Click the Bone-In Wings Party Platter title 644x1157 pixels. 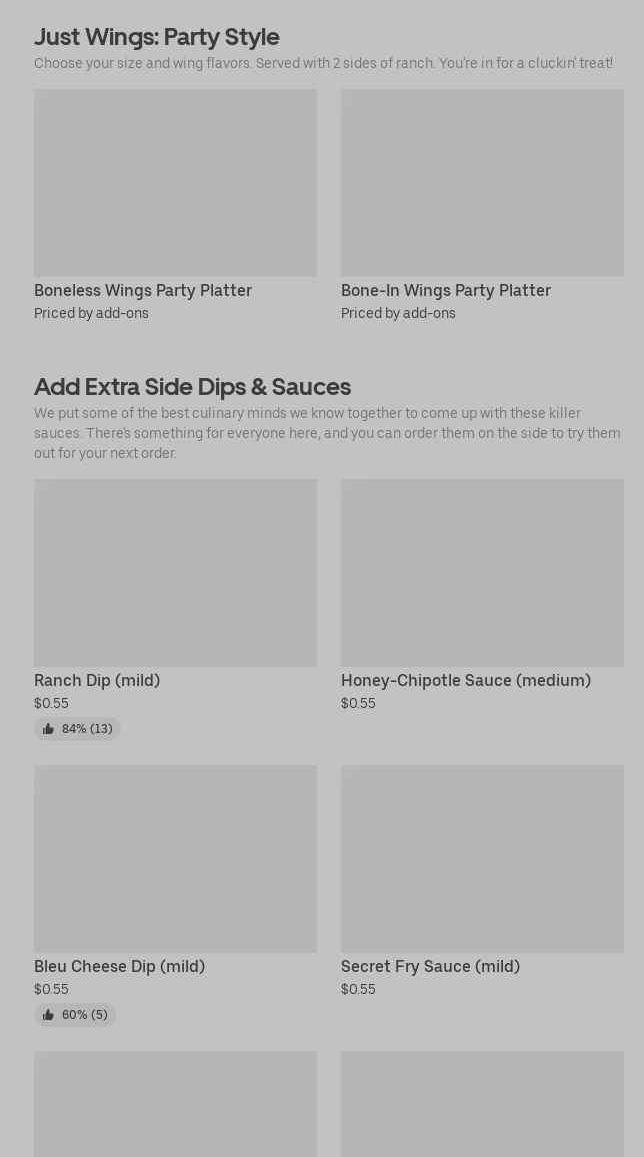446,291
